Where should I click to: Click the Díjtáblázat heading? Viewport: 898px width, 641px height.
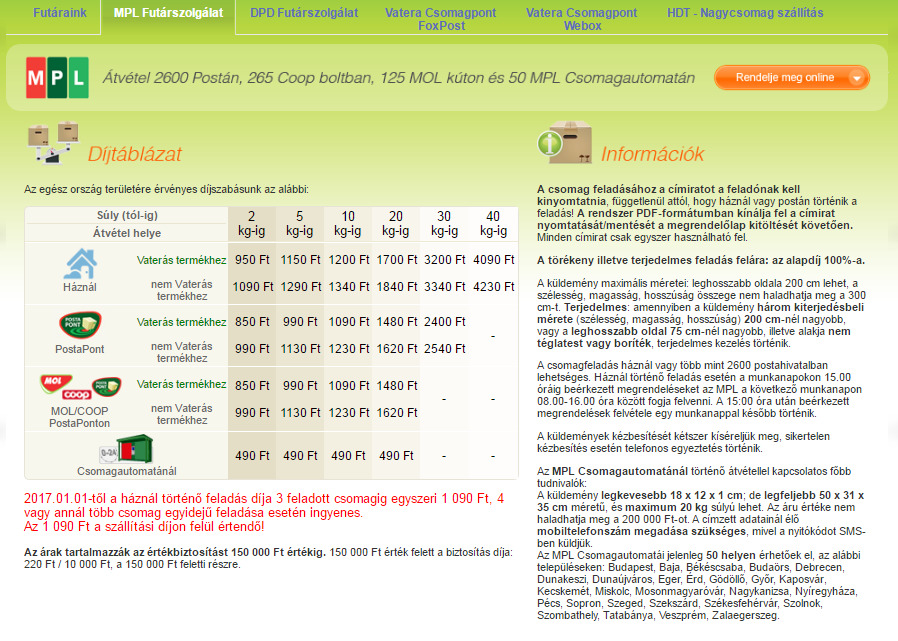135,154
